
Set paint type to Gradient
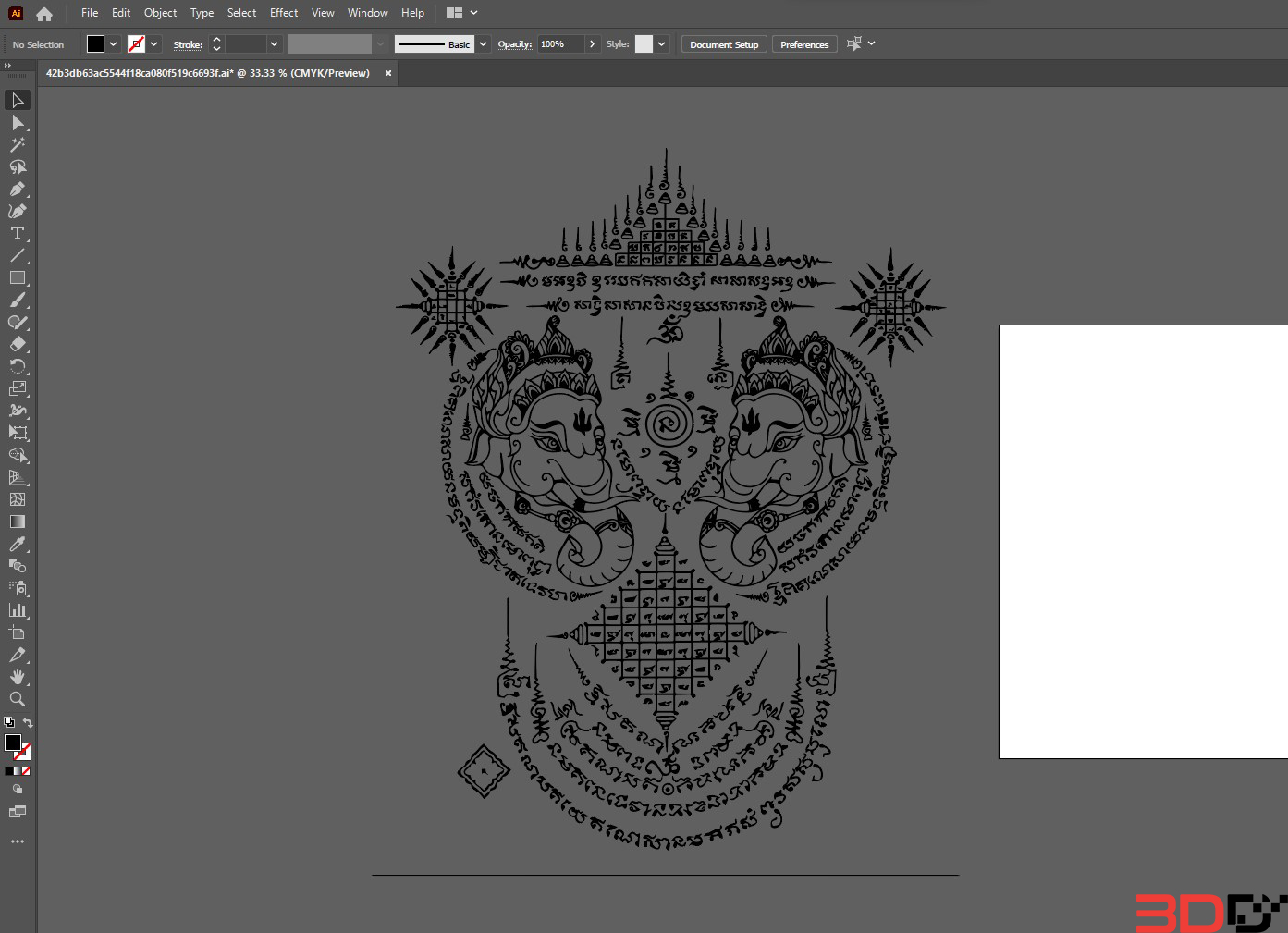(x=18, y=771)
